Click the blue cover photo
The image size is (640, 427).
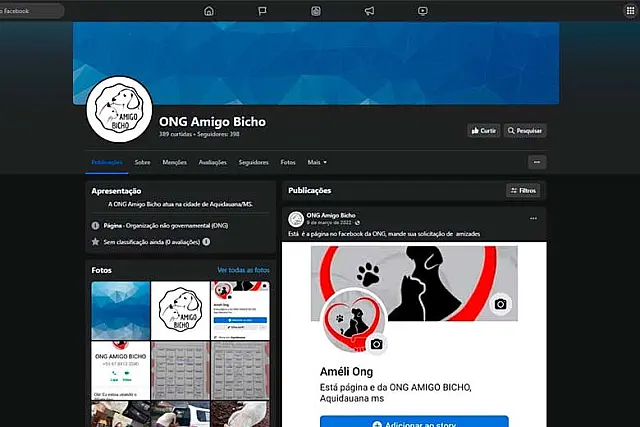[316, 63]
